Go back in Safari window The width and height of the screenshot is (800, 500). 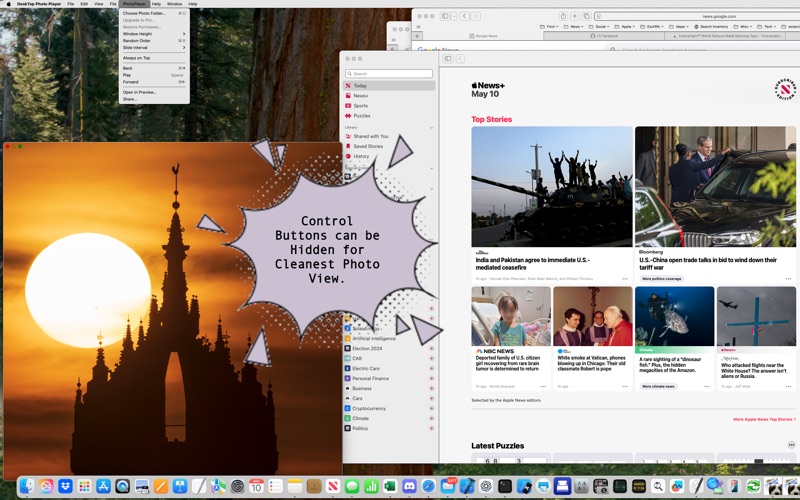coord(464,16)
